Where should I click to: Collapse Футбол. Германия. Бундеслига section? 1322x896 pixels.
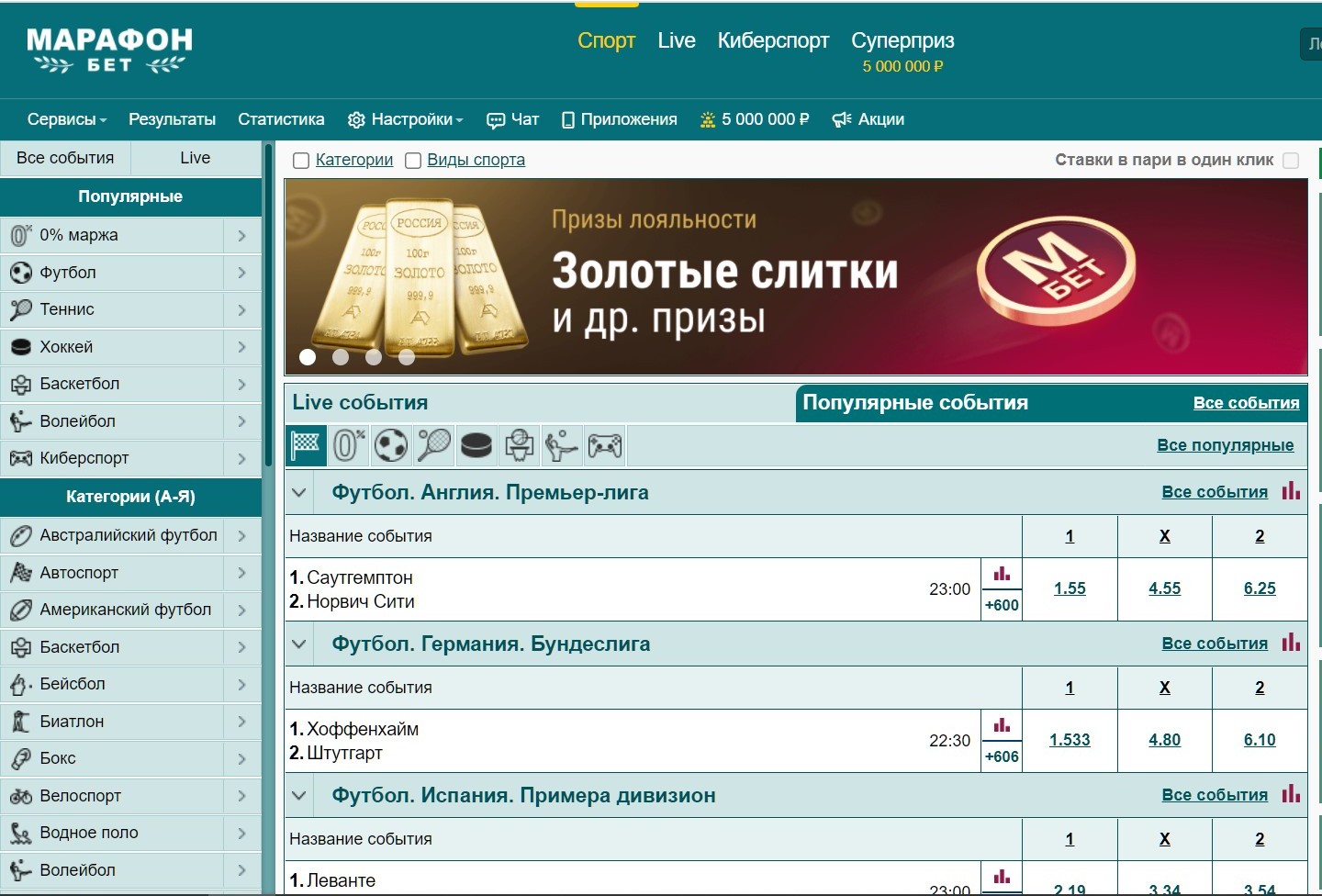coord(298,644)
